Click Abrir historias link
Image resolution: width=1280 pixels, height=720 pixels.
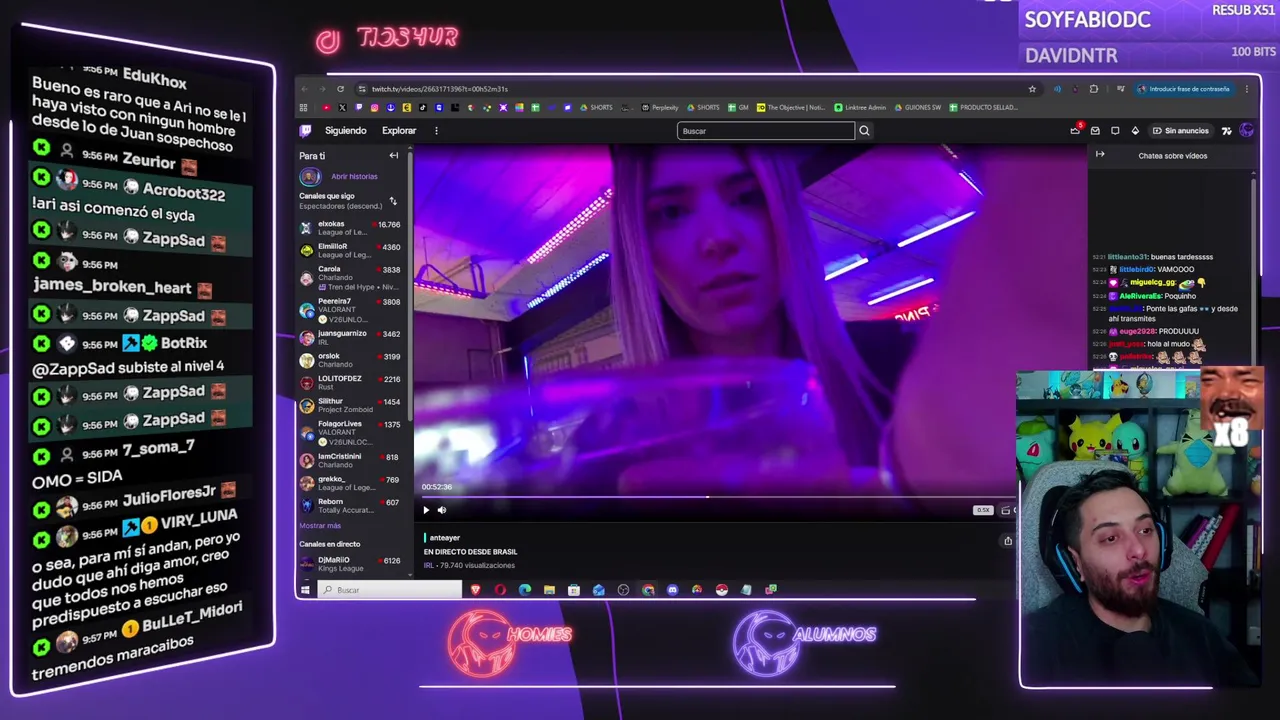354,177
